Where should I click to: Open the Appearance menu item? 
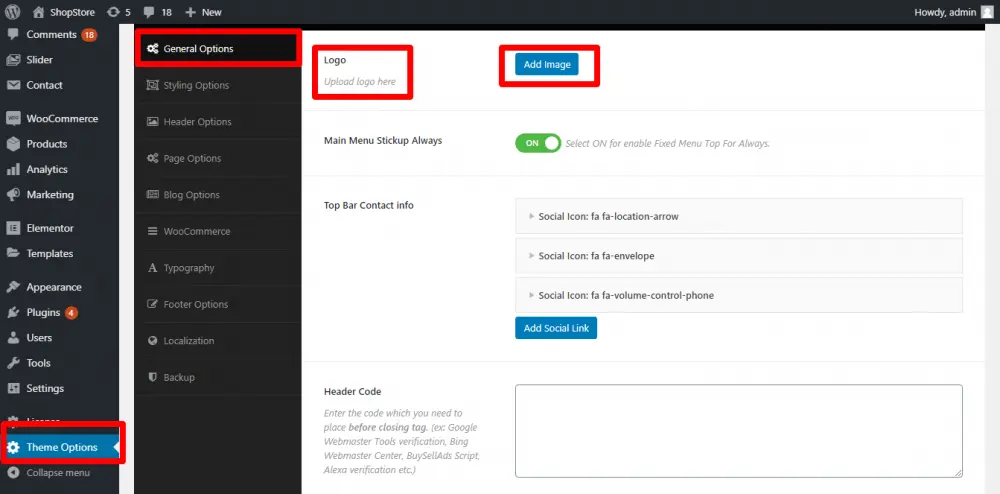click(59, 287)
